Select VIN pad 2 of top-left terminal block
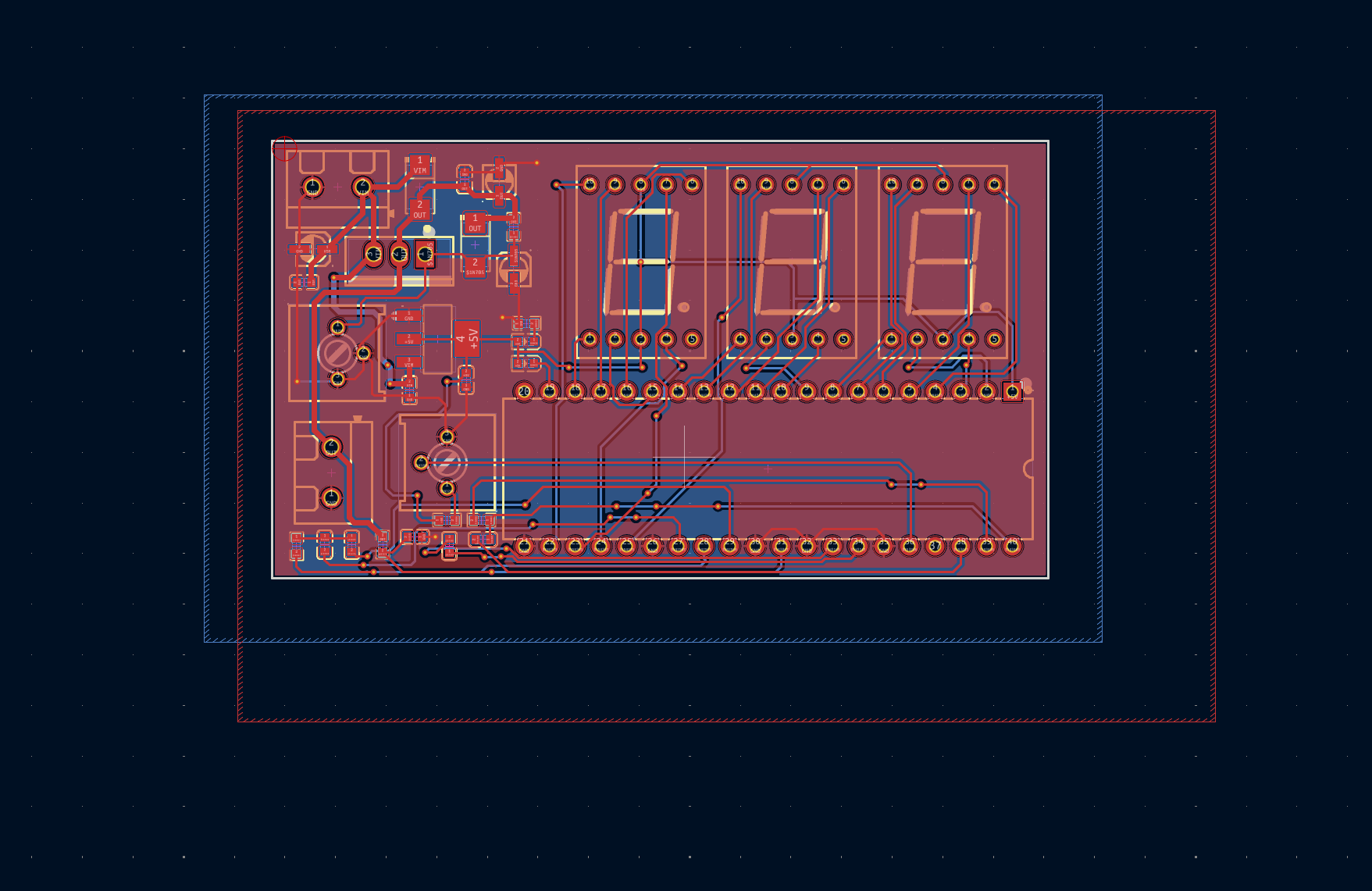Viewport: 1372px width, 891px height. point(362,187)
